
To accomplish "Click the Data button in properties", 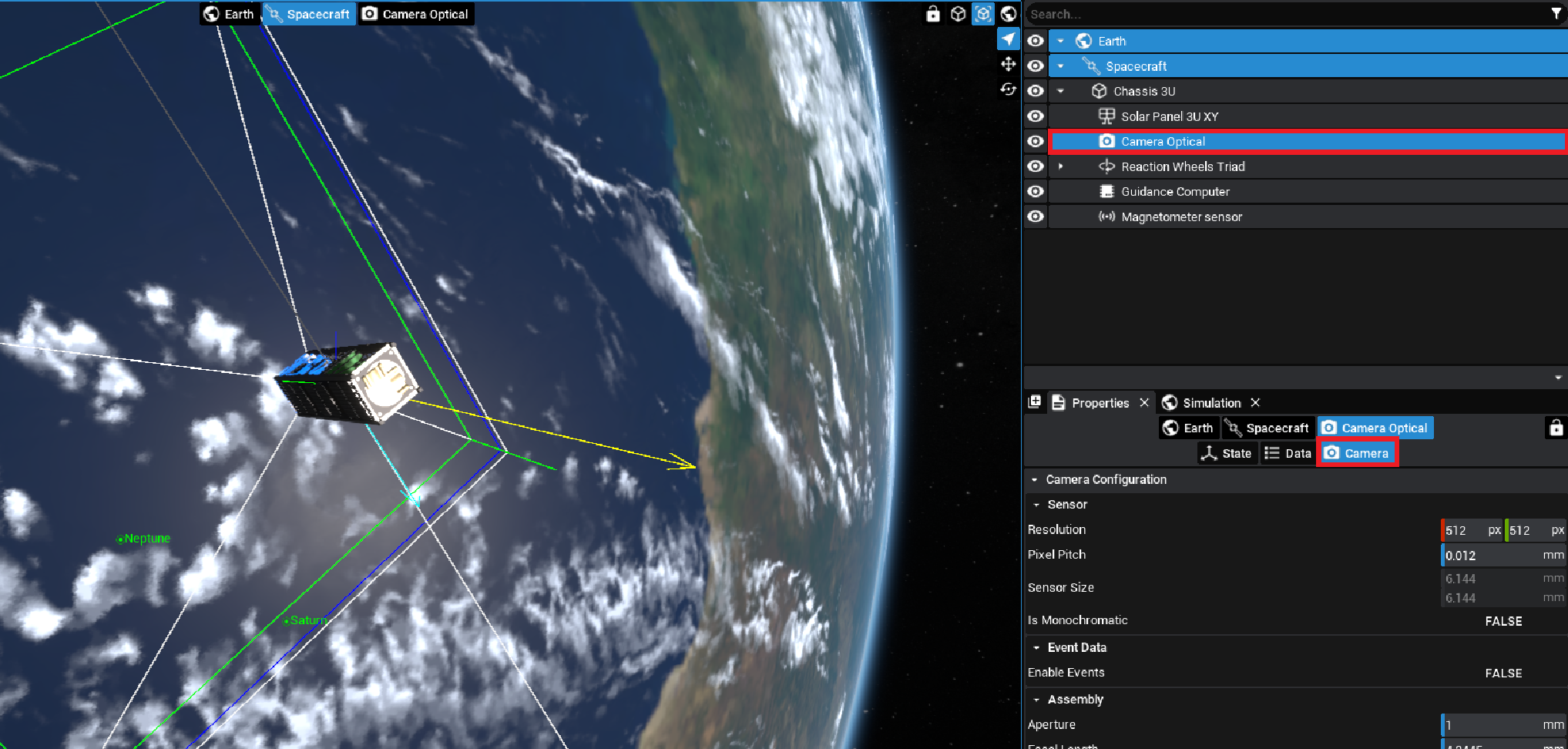I will tap(1288, 453).
